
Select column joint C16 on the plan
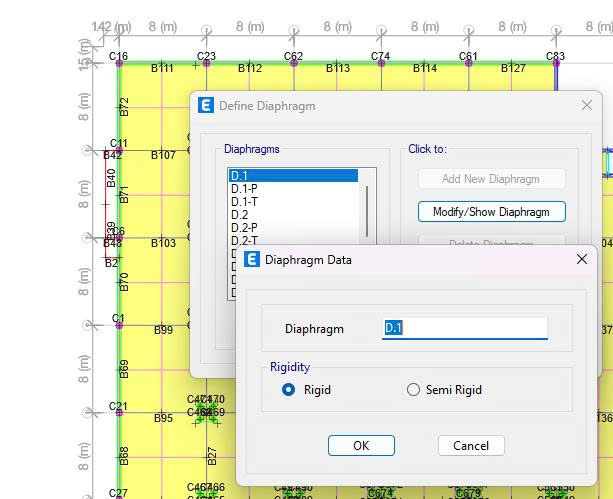119,63
